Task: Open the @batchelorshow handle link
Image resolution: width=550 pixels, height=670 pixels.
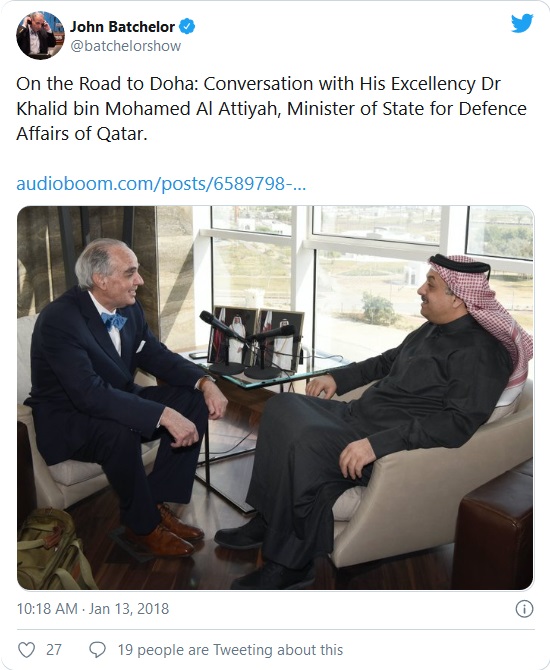Action: (126, 46)
